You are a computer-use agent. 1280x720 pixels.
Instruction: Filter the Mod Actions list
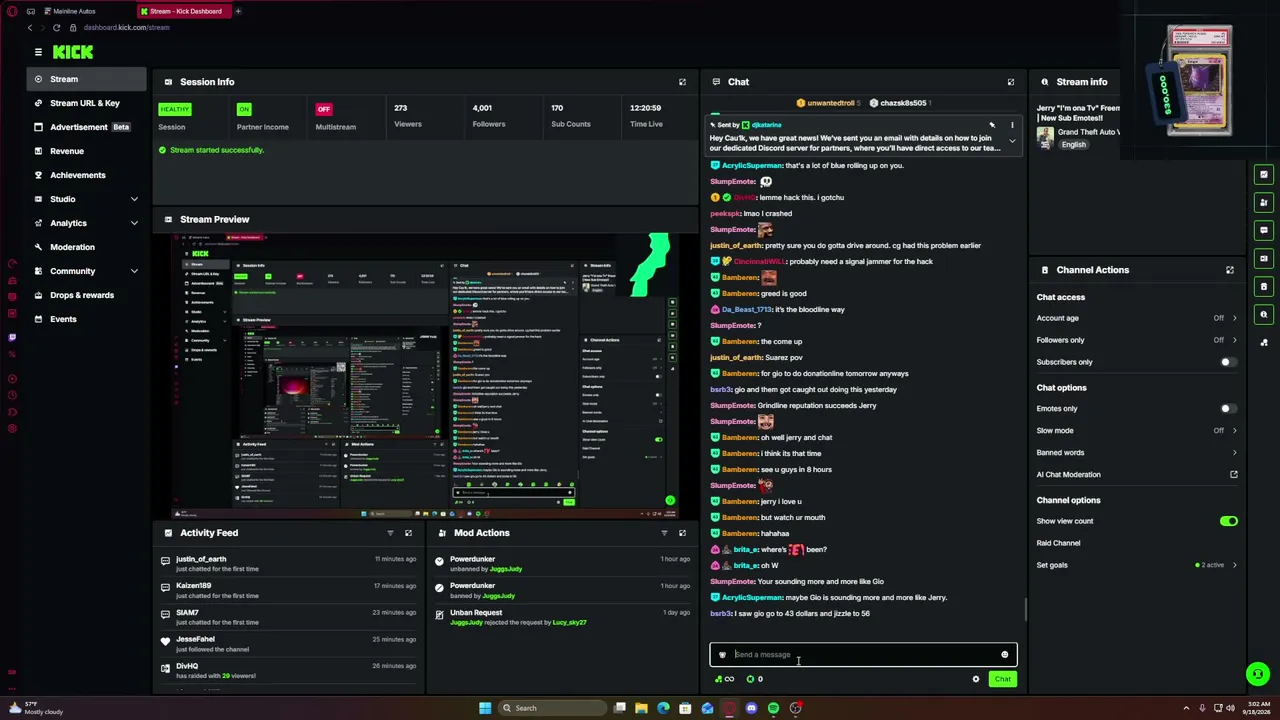click(x=664, y=533)
